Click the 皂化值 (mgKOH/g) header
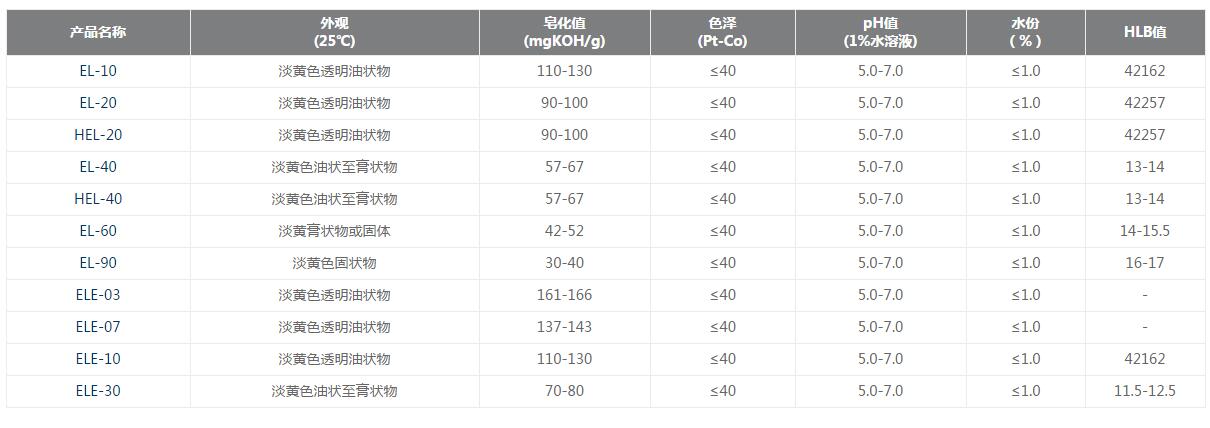 click(564, 32)
